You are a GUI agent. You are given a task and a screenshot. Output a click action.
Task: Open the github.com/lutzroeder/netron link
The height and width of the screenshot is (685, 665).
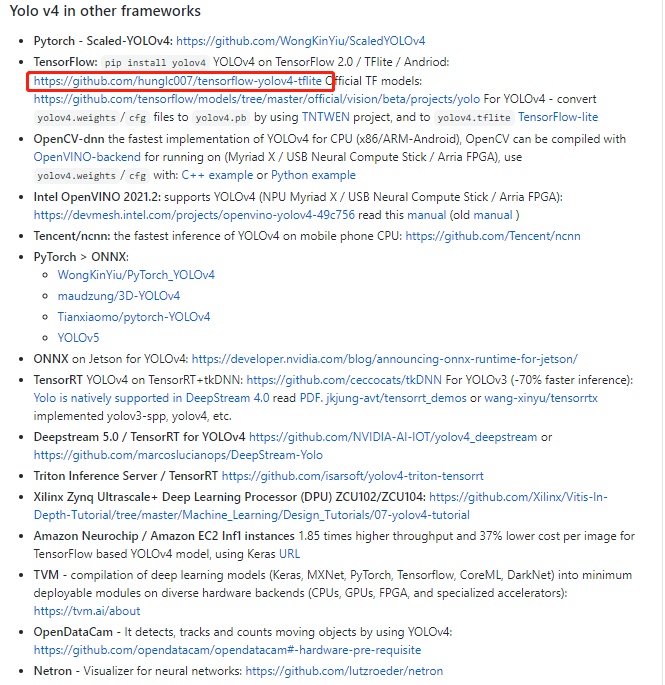(344, 671)
